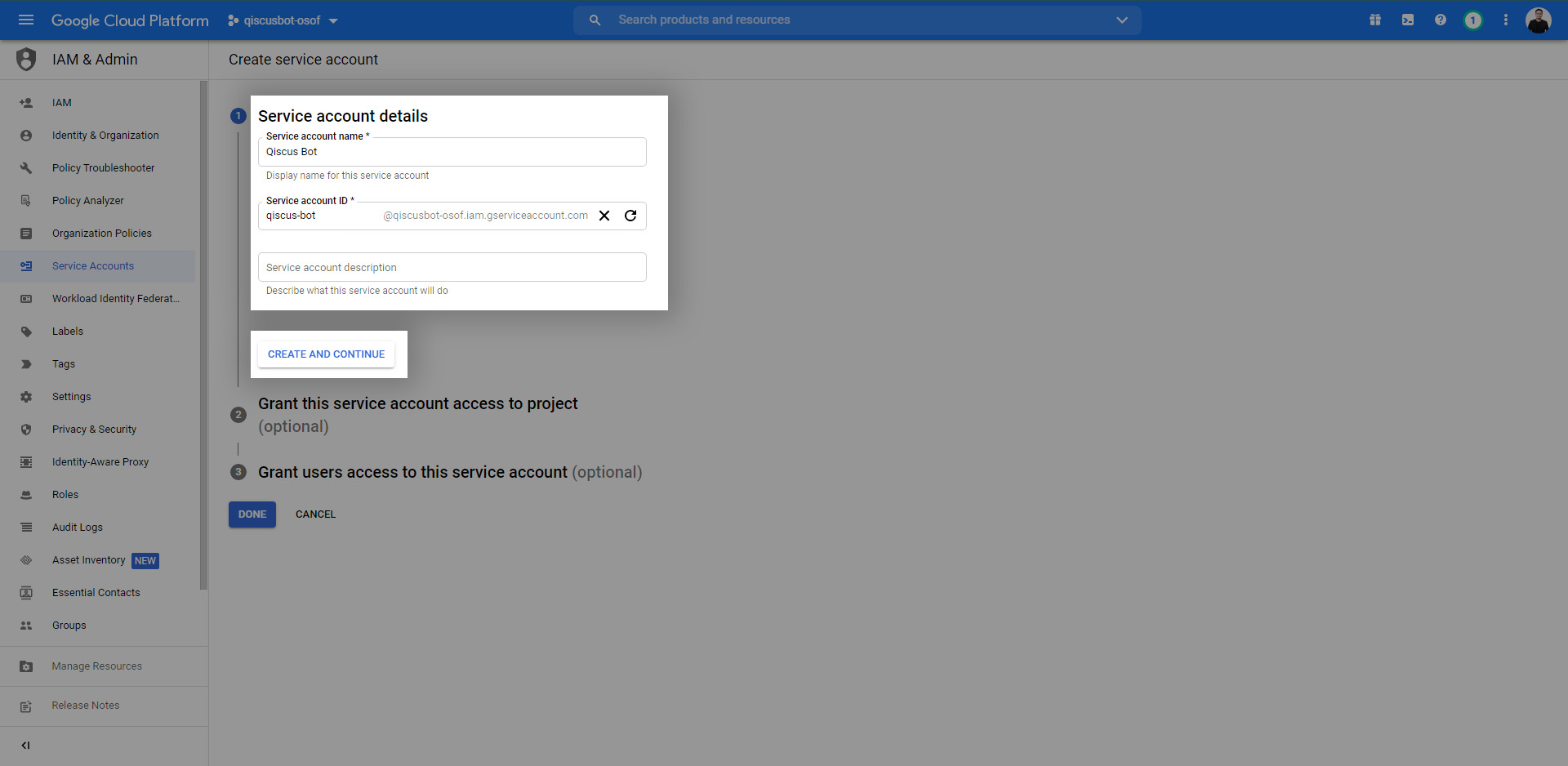Open Audit Logs in sidebar
1568x766 pixels.
pyautogui.click(x=78, y=528)
